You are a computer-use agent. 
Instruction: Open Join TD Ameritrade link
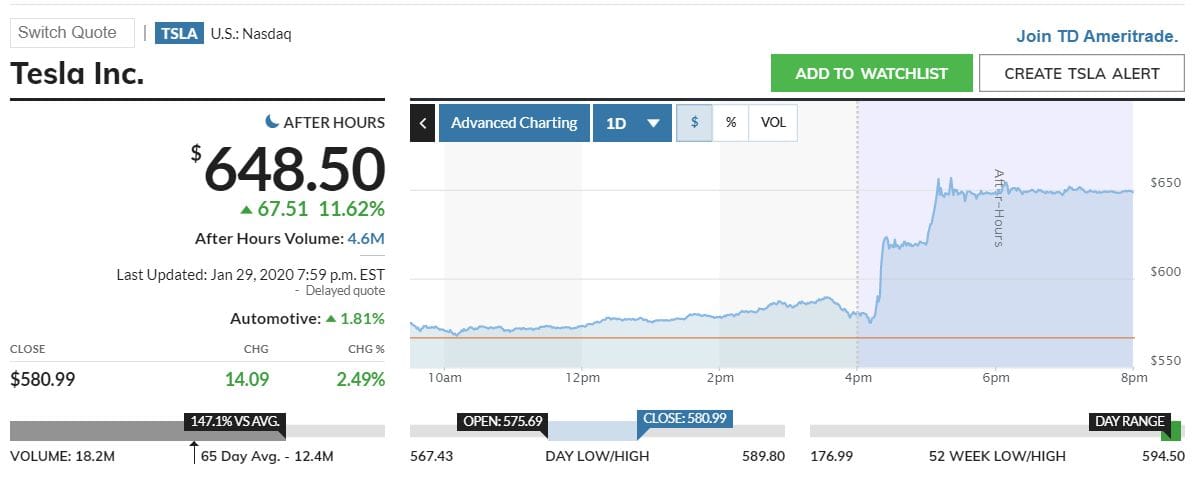(1097, 36)
